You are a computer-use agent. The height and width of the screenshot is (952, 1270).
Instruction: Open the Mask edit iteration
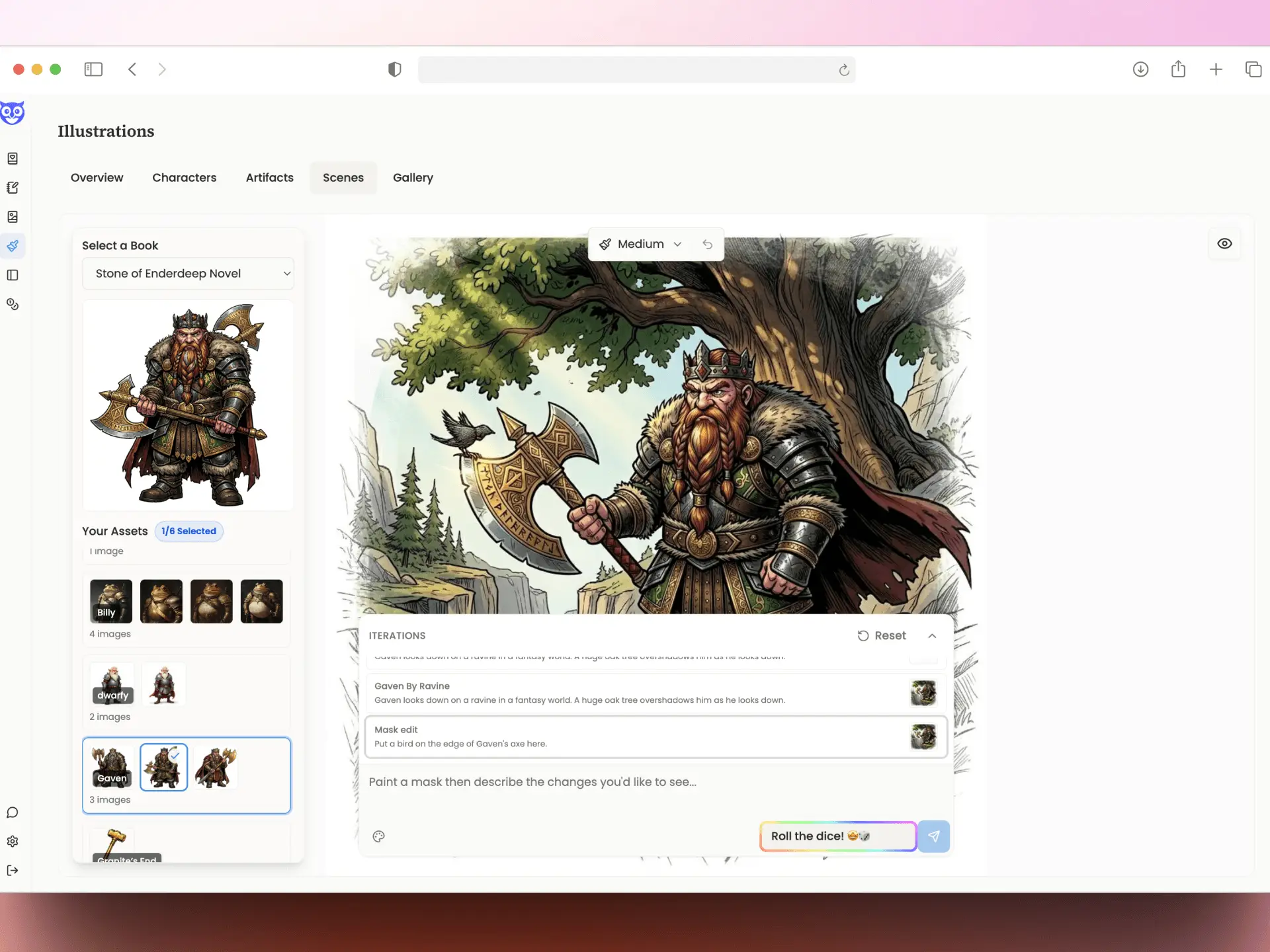pyautogui.click(x=656, y=737)
